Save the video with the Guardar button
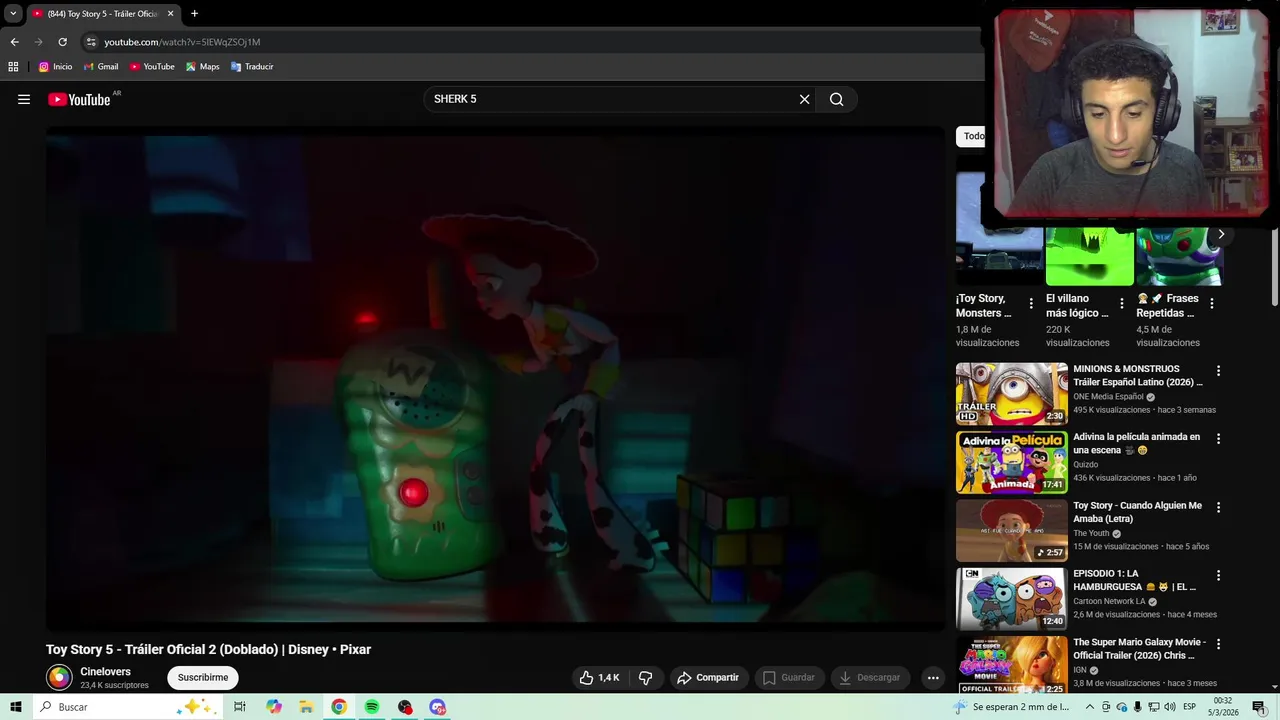The image size is (1280, 720). click(789, 678)
